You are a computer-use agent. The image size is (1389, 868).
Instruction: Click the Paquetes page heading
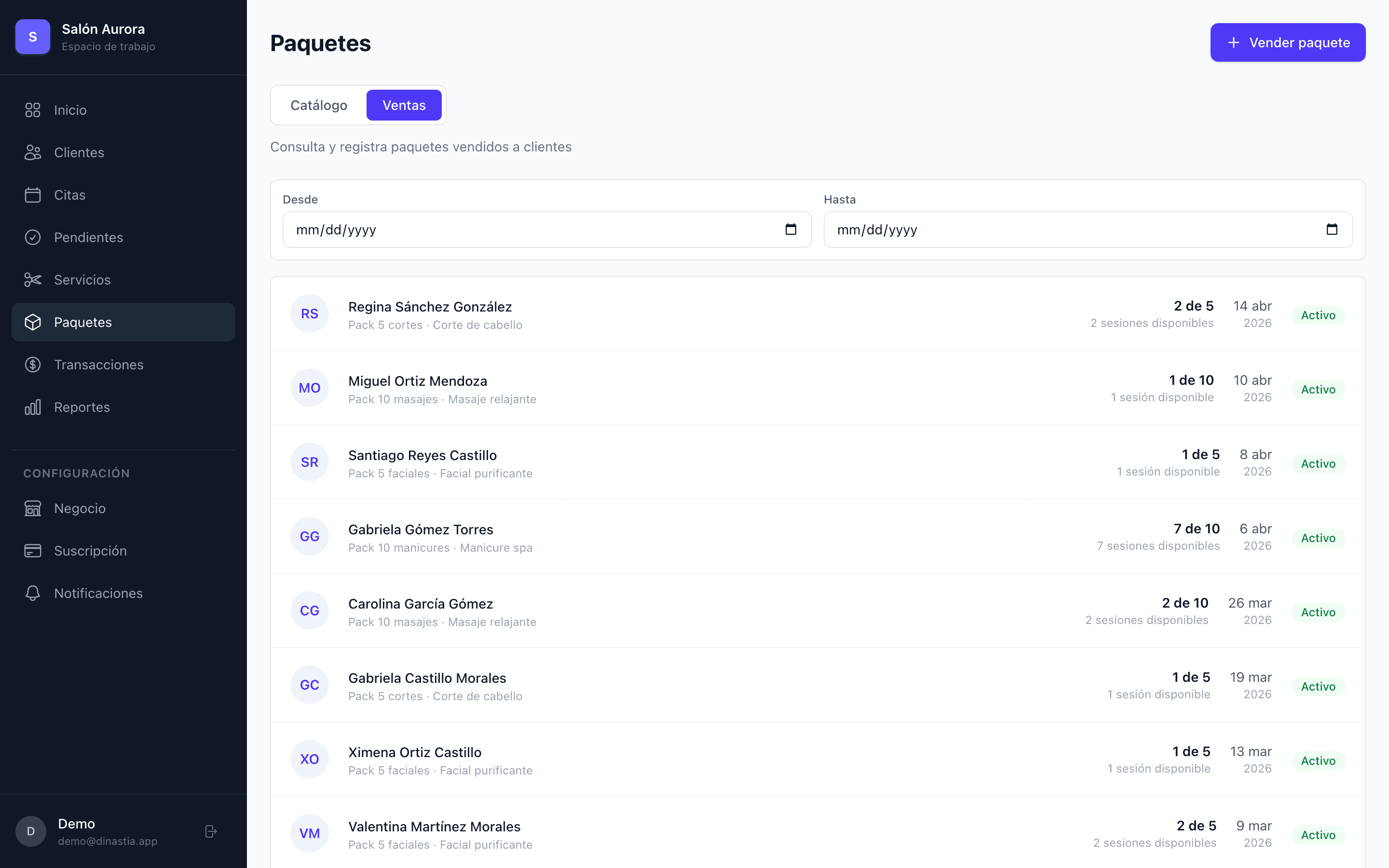click(x=320, y=43)
